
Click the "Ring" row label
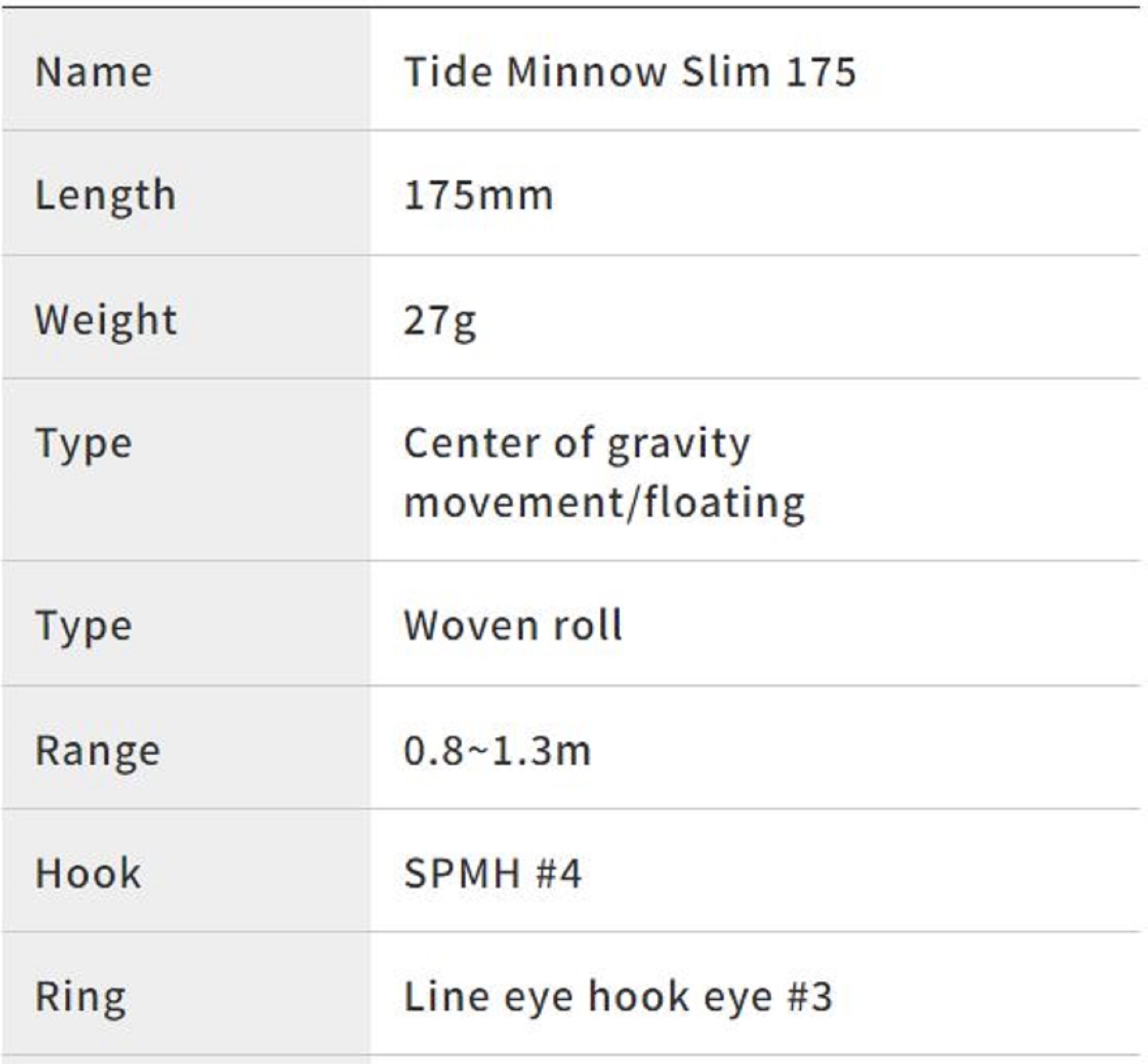coord(80,997)
